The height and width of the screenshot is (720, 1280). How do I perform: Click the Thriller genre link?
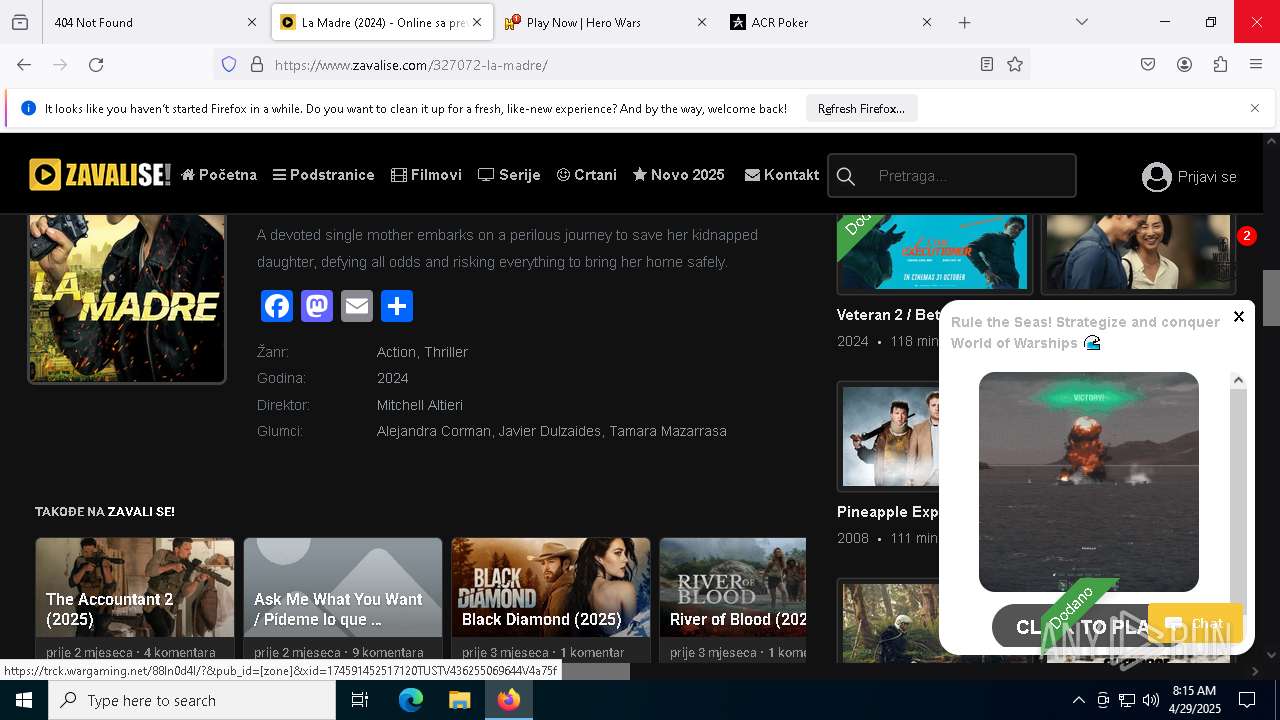coord(446,352)
